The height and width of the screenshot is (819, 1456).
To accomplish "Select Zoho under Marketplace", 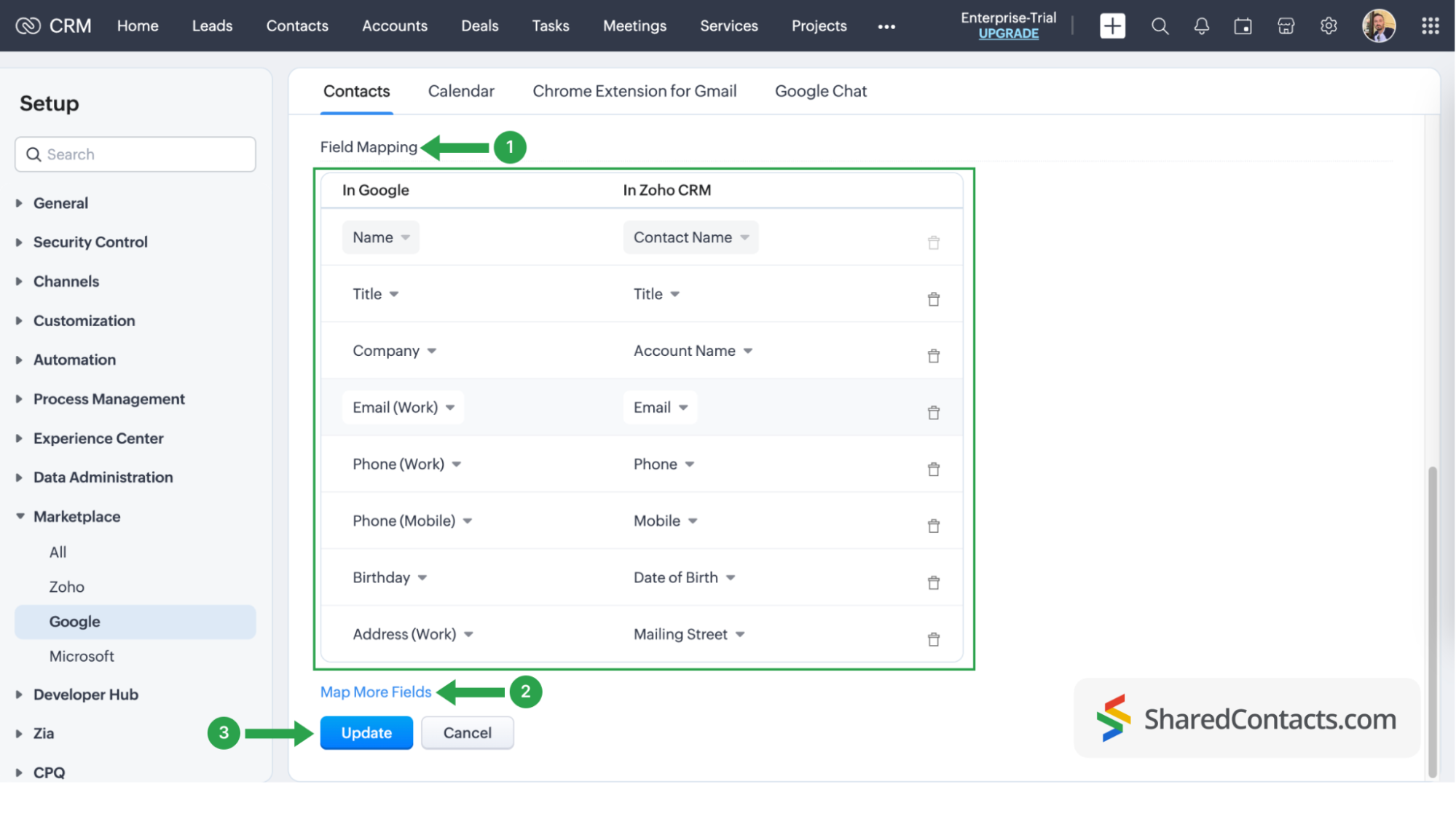I will click(66, 587).
